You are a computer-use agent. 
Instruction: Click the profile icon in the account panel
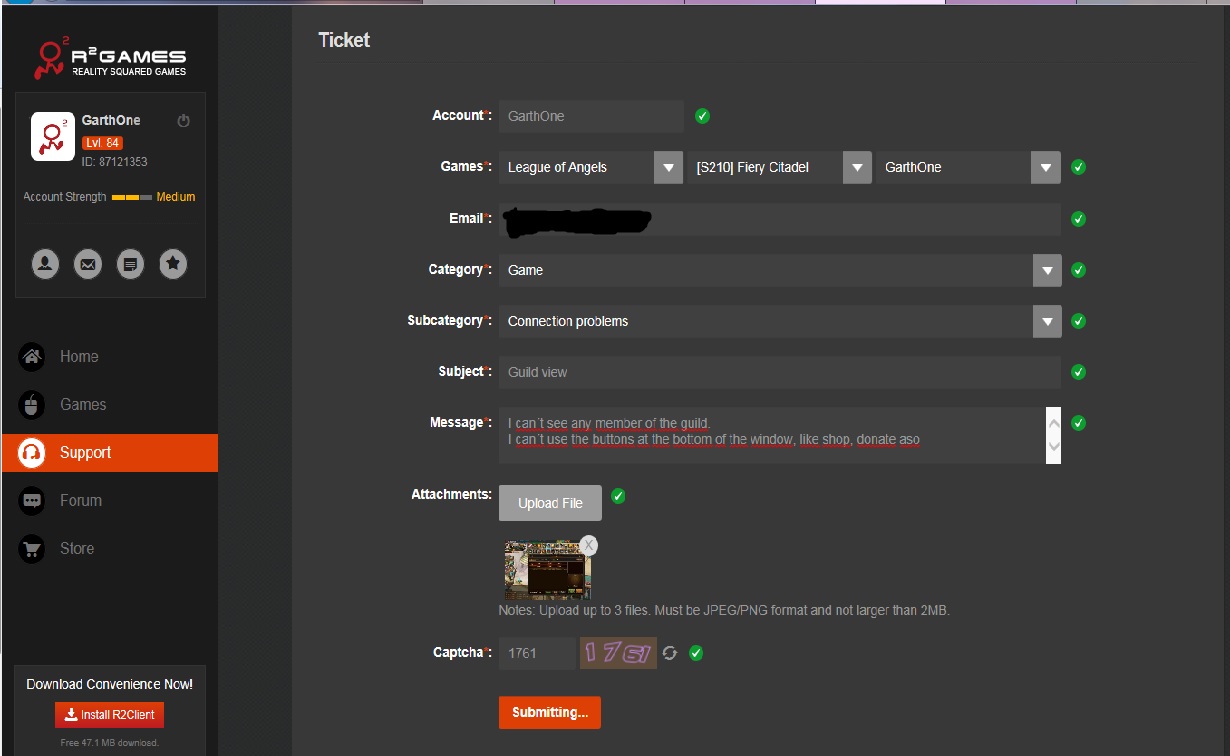tap(45, 264)
